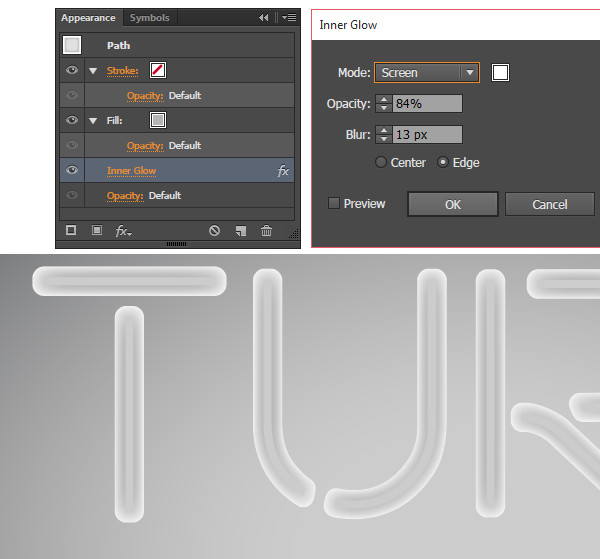Screen dimensions: 600x559
Task: Click the Opacity link below Inner Glow
Action: click(x=125, y=196)
